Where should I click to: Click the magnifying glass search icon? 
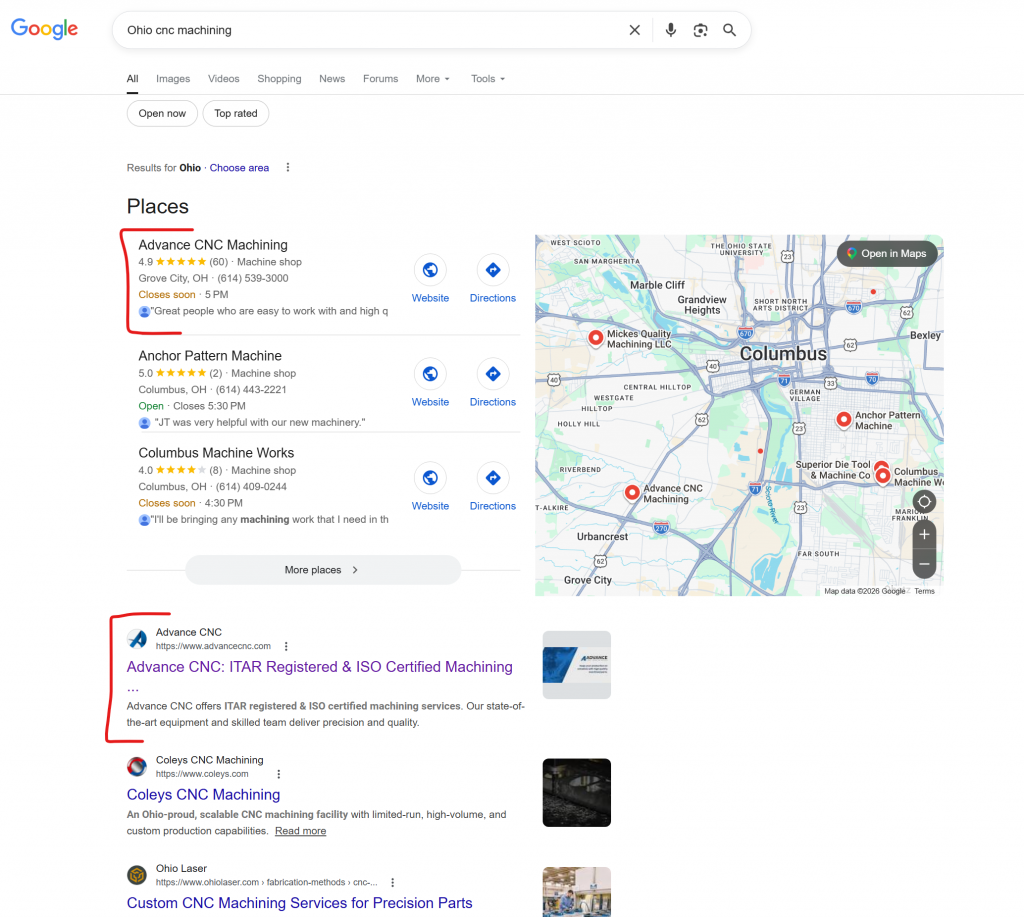tap(729, 30)
